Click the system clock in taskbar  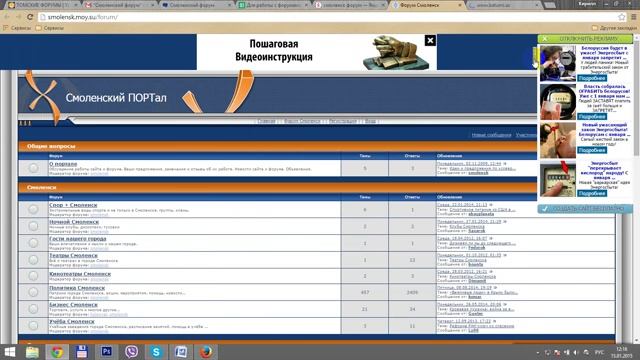click(x=622, y=352)
